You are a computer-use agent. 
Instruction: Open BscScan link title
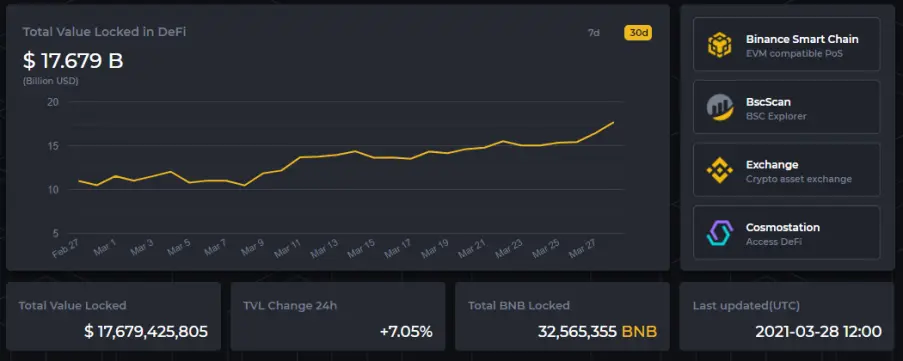[768, 102]
